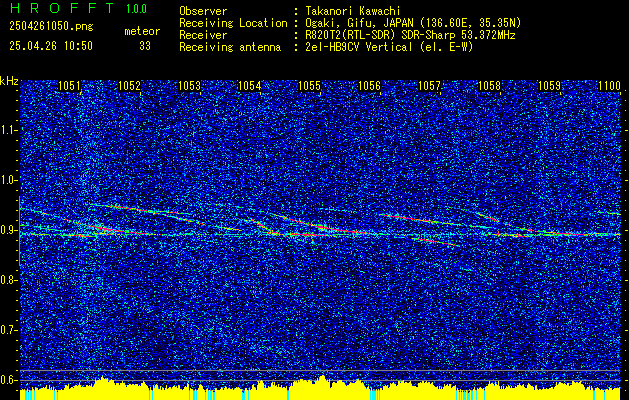
Task: Click the 1057 time marker
Action: point(429,86)
